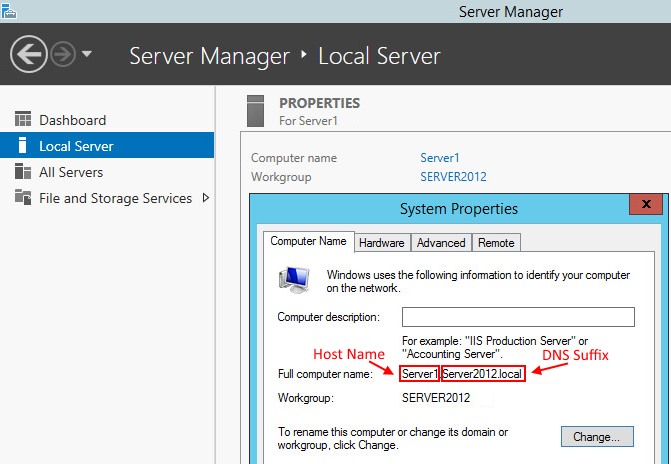Click the Server1 computer name link
The height and width of the screenshot is (464, 671).
pyautogui.click(x=439, y=158)
